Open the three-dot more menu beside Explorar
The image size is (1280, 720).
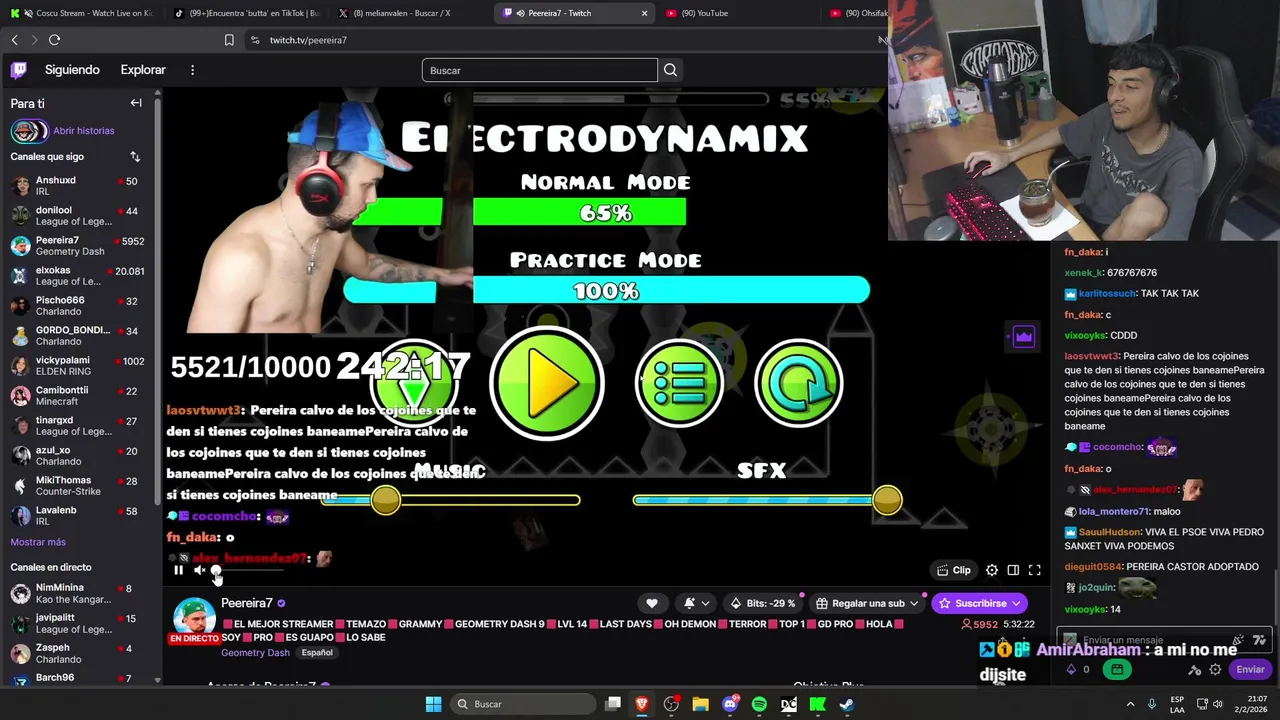pos(192,70)
